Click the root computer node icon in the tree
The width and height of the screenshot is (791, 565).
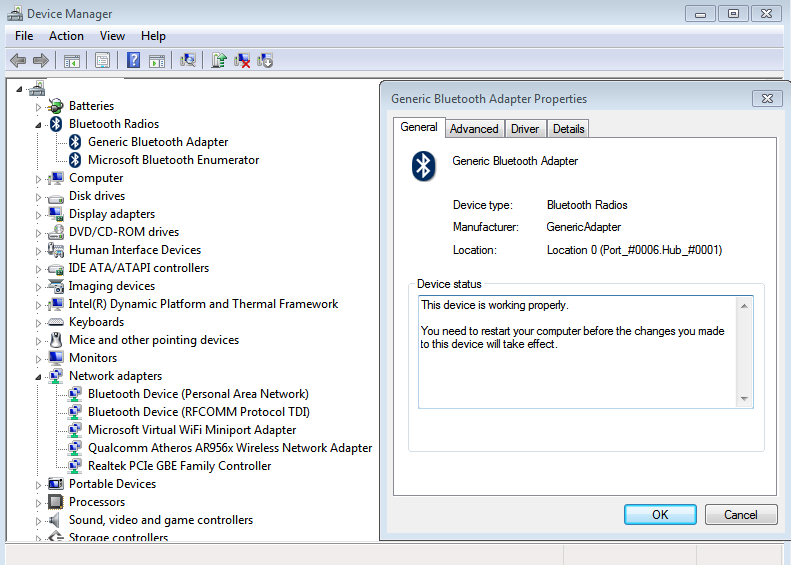[37, 89]
